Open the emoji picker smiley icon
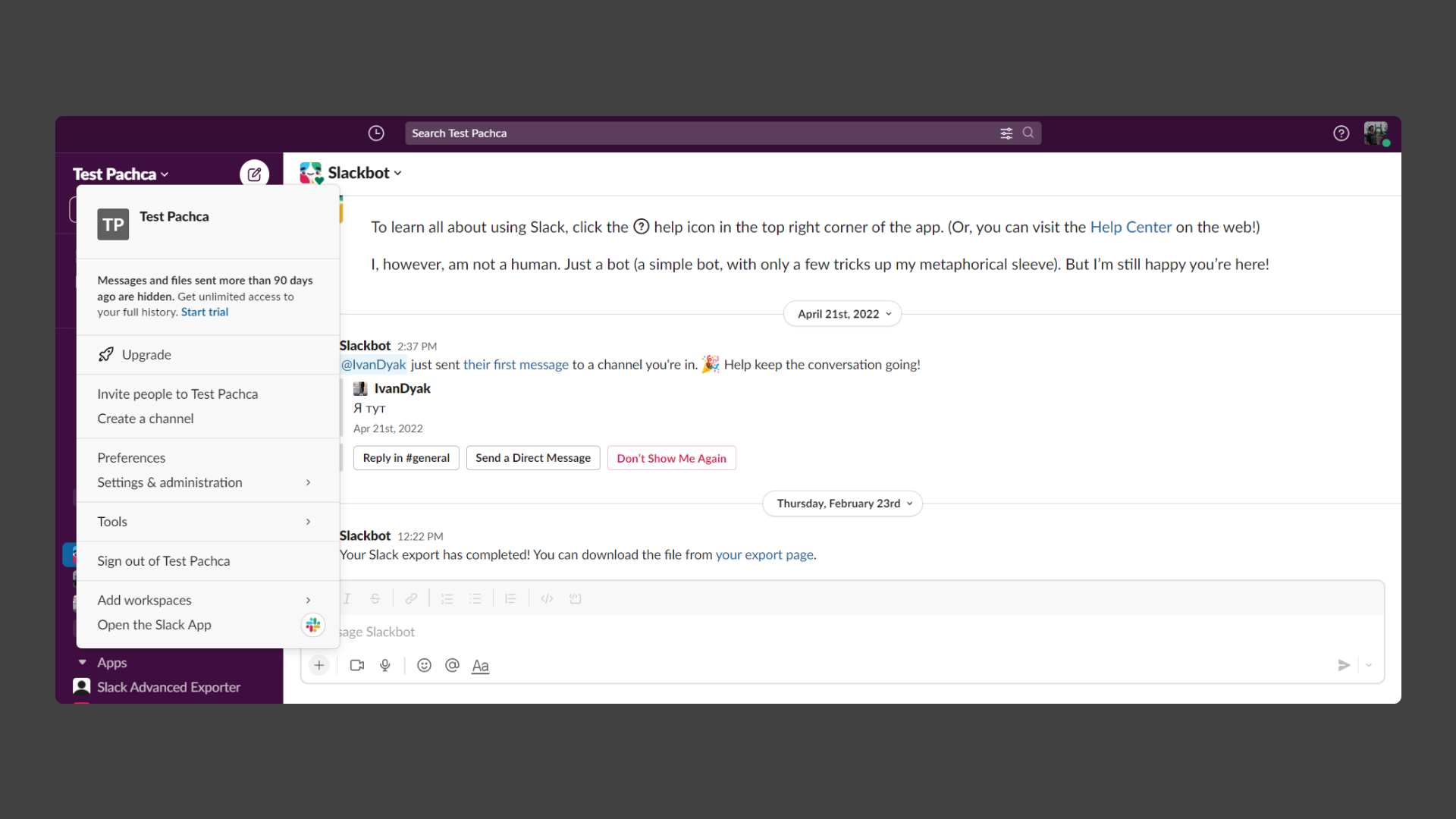Viewport: 1456px width, 819px height. [x=424, y=665]
